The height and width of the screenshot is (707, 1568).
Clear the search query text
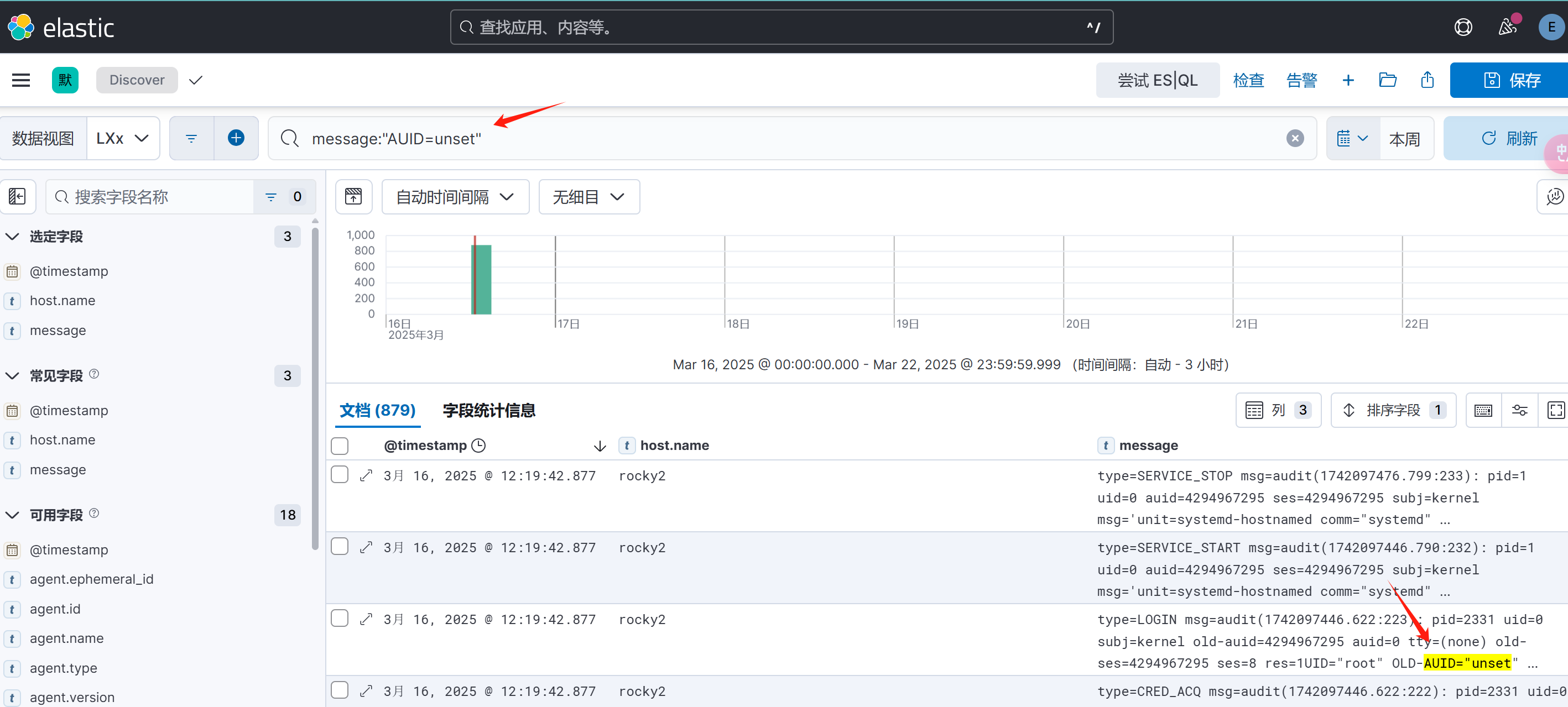pos(1295,138)
